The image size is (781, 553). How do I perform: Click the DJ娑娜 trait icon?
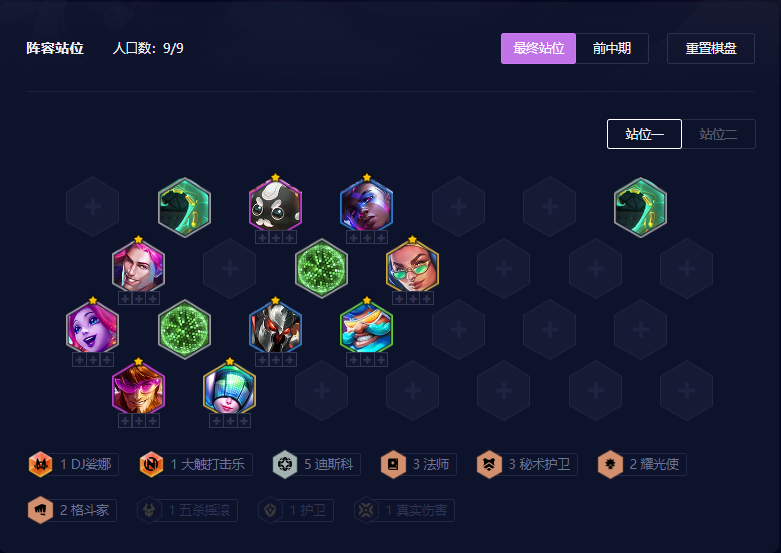pyautogui.click(x=40, y=464)
